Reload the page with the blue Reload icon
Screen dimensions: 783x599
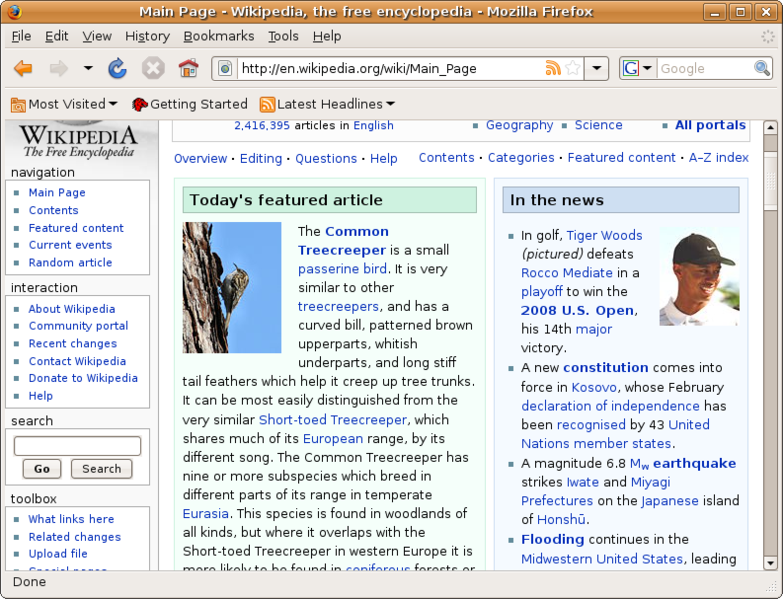click(117, 68)
